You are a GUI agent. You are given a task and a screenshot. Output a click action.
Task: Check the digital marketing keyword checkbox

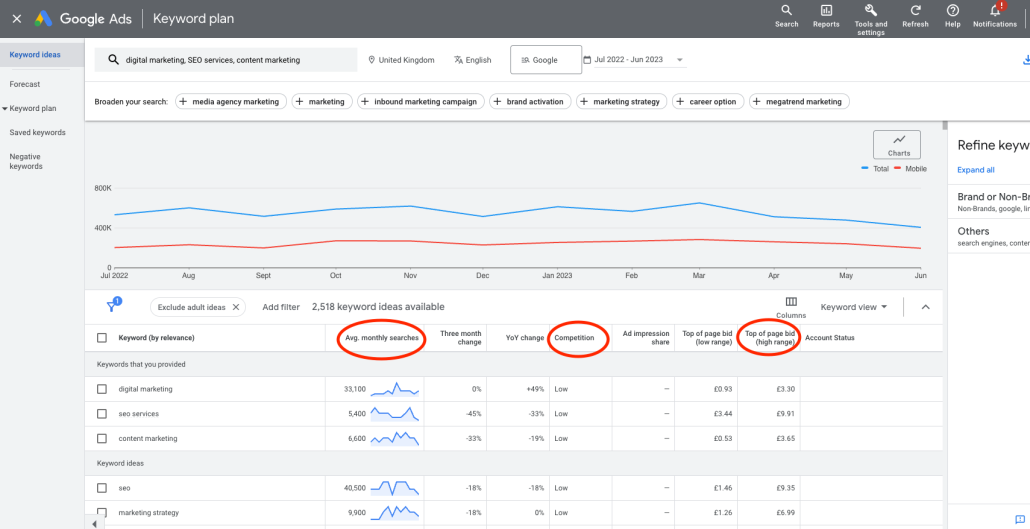click(x=102, y=389)
